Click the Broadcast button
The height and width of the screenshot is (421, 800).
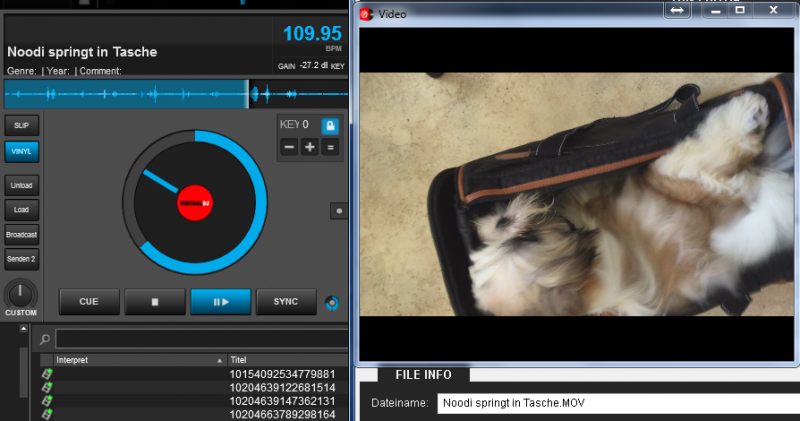click(x=21, y=235)
